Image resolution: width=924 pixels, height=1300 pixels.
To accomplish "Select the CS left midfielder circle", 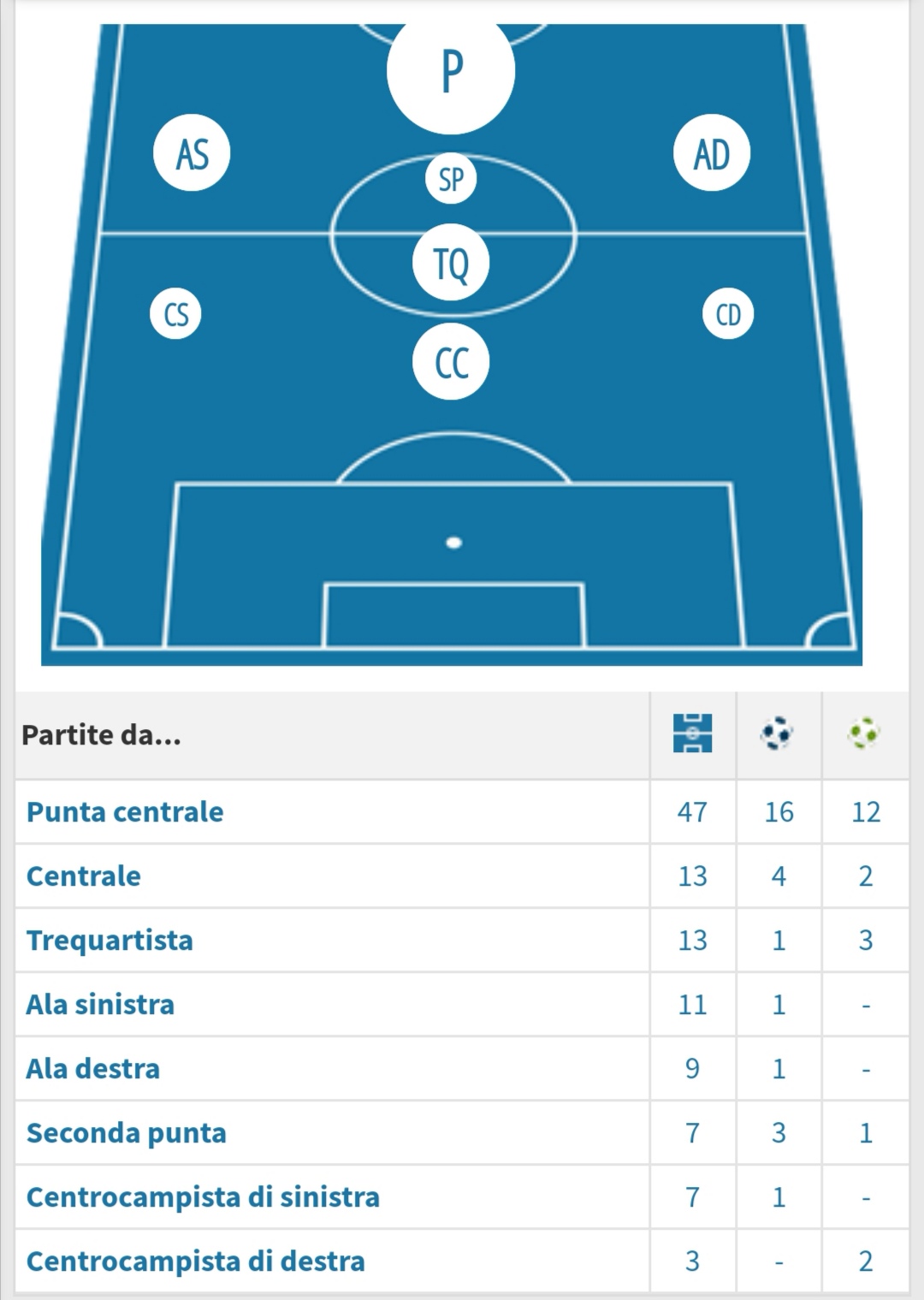I will (x=176, y=314).
